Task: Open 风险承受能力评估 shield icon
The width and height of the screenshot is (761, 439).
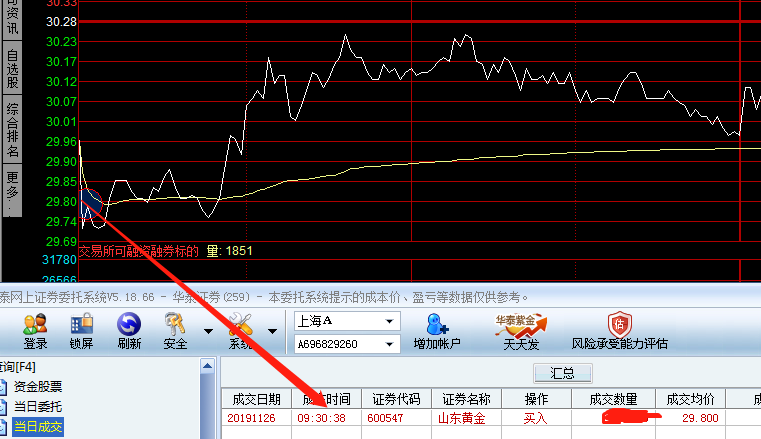Action: (x=619, y=331)
